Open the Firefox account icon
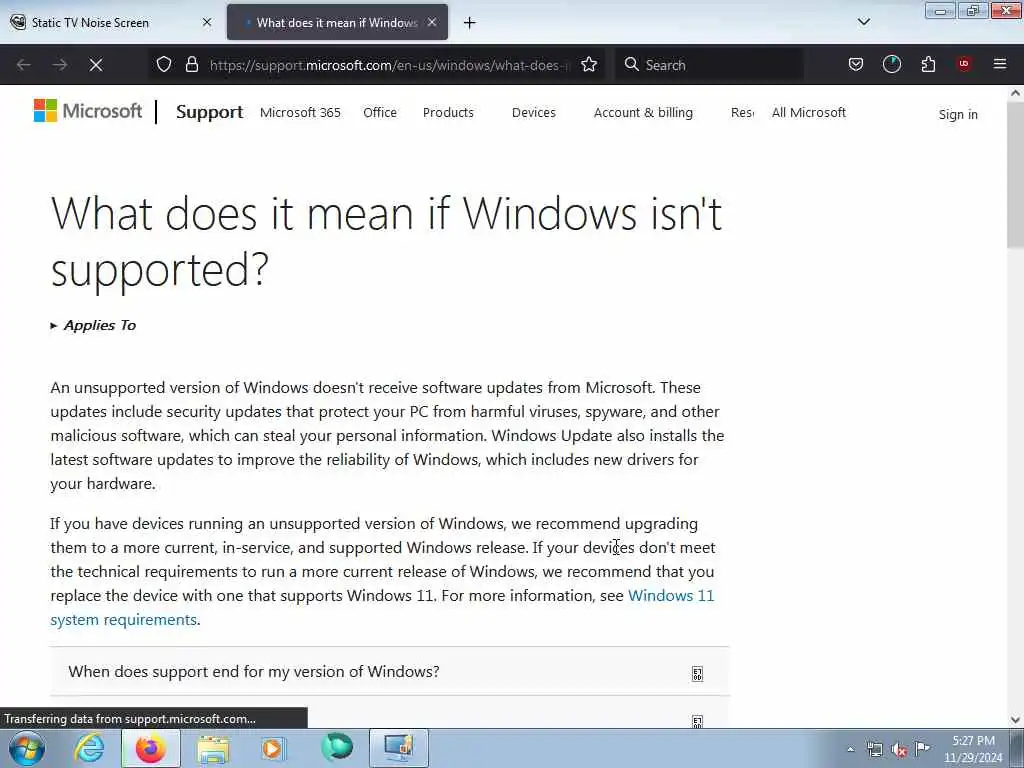The width and height of the screenshot is (1024, 768). (x=891, y=64)
